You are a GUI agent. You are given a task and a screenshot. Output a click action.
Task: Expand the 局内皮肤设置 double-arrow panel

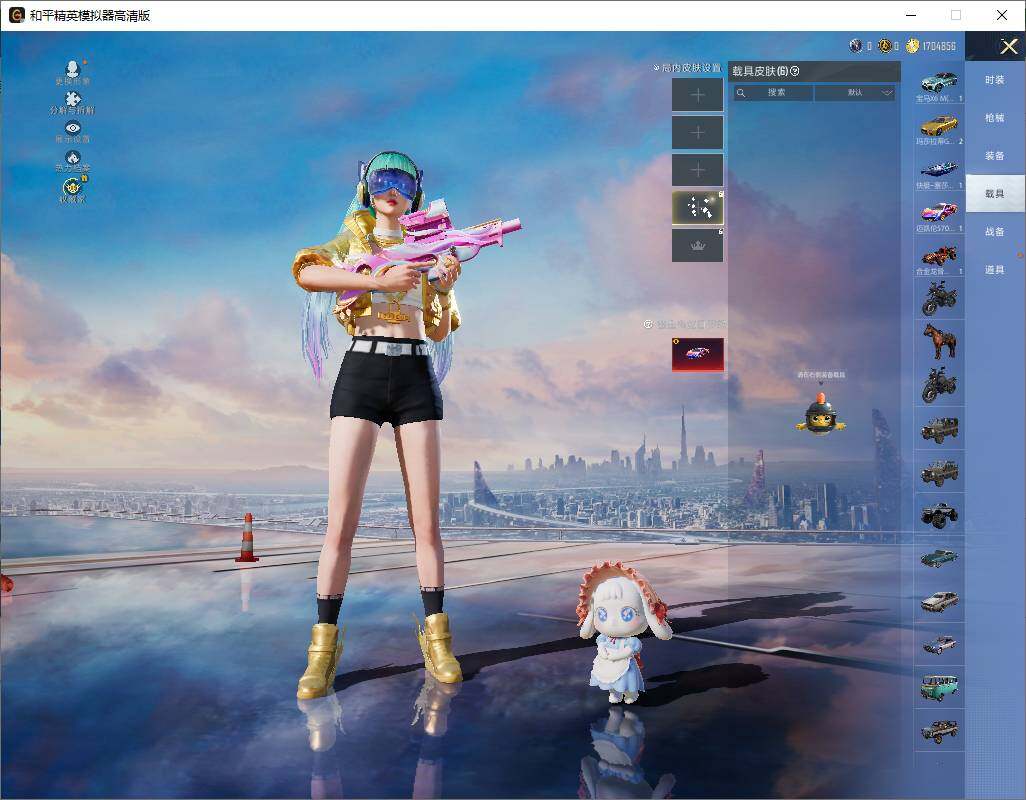click(x=688, y=67)
